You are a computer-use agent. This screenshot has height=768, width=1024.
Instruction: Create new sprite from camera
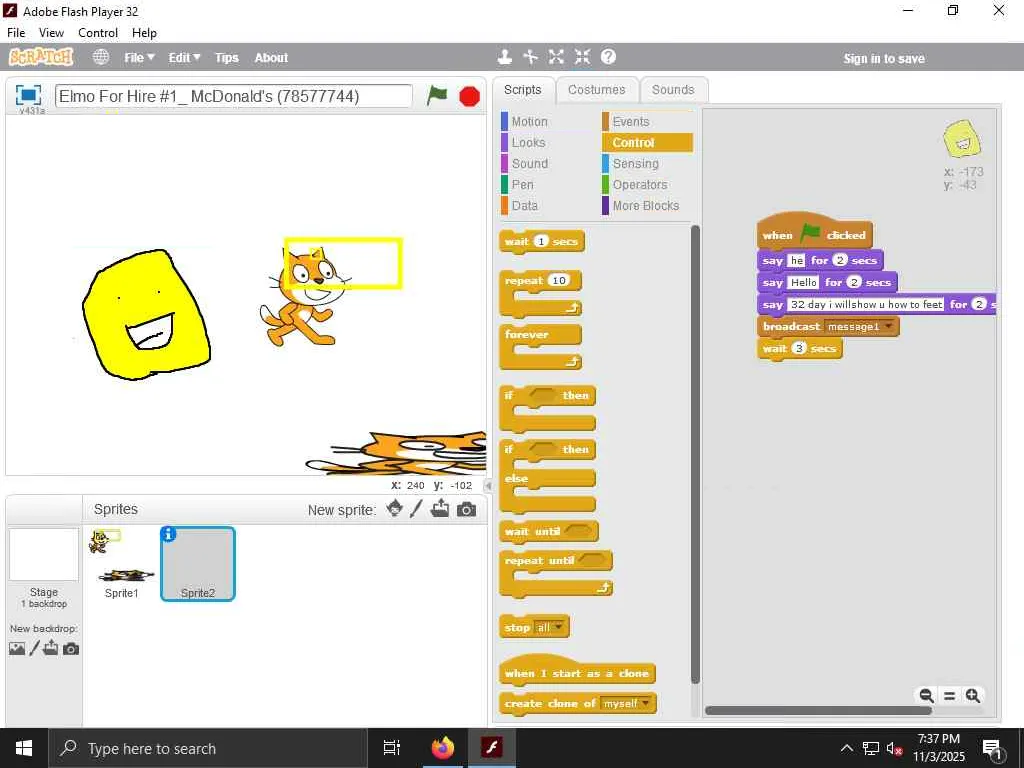tap(466, 509)
